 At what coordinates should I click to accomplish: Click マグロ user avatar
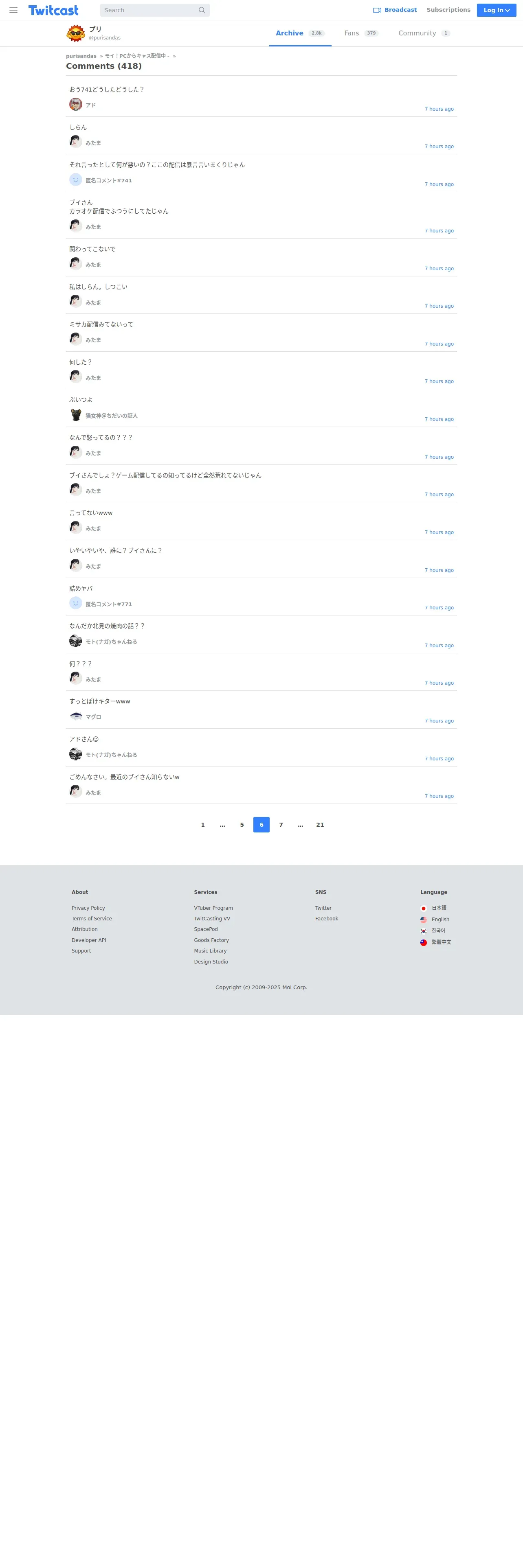tap(75, 716)
